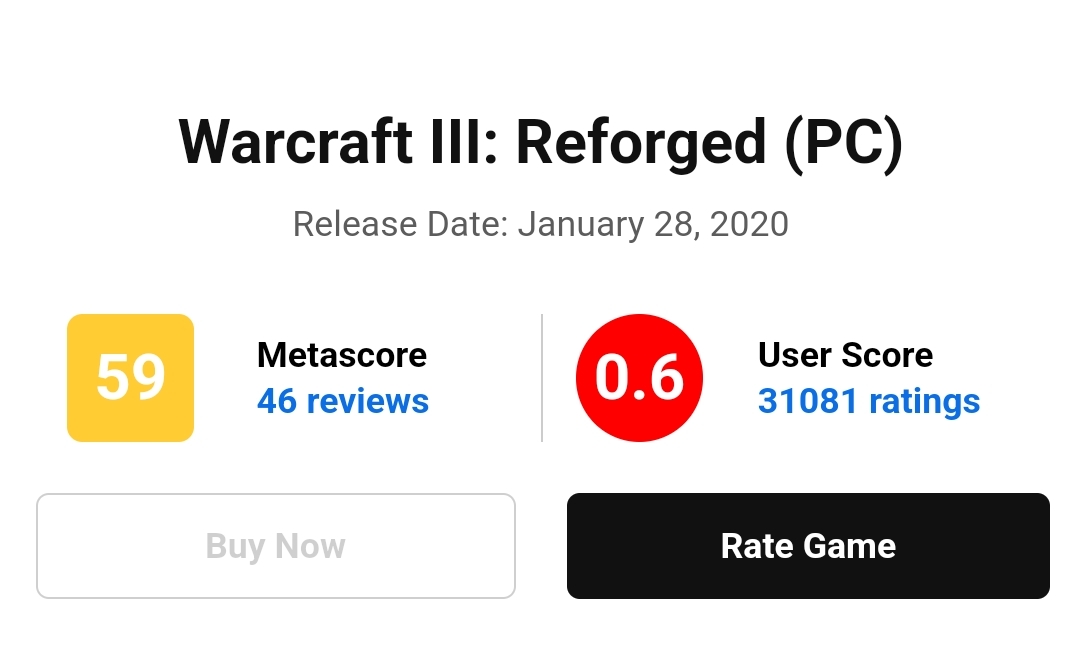Tap the outlined Buy Now button
Viewport: 1080px width, 667px height.
[x=276, y=546]
